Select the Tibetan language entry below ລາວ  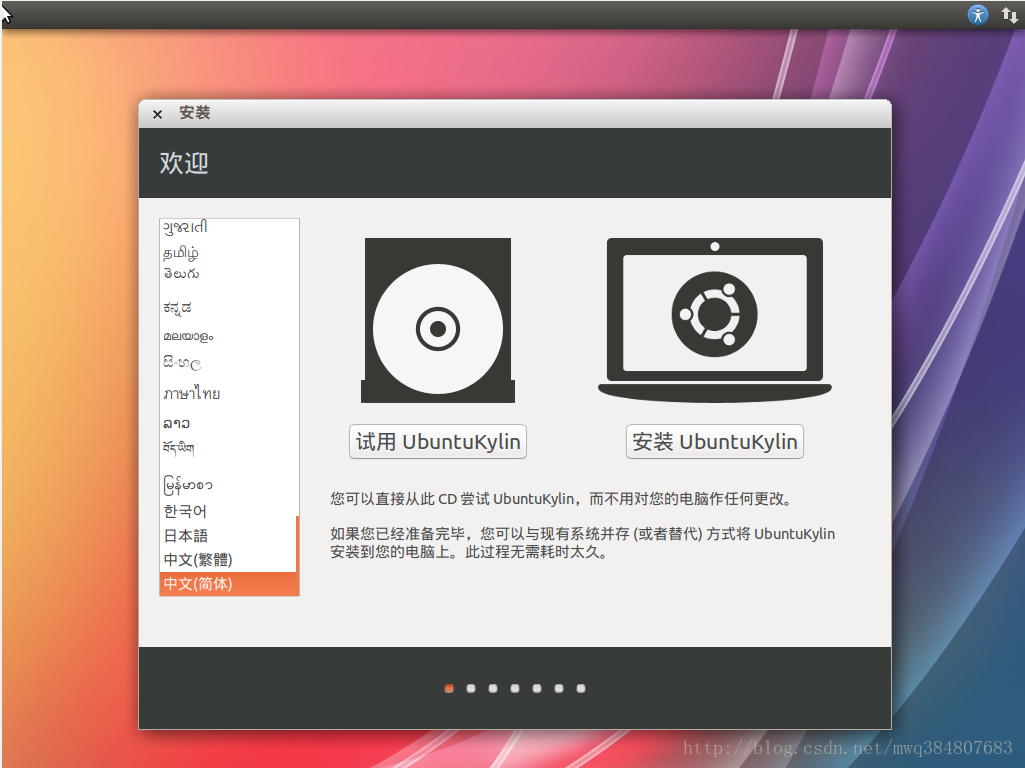(x=227, y=448)
